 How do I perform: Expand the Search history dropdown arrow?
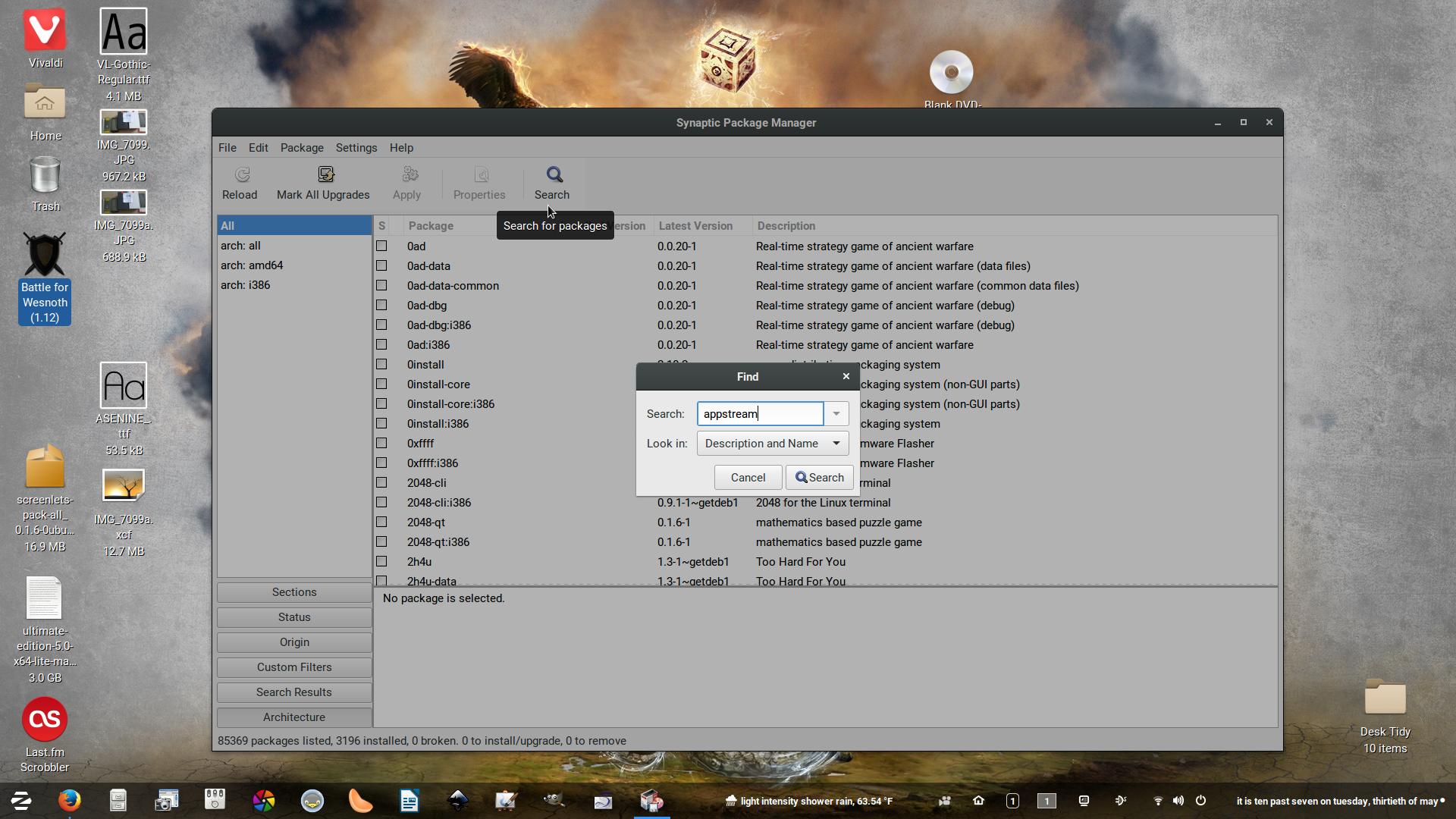[836, 414]
